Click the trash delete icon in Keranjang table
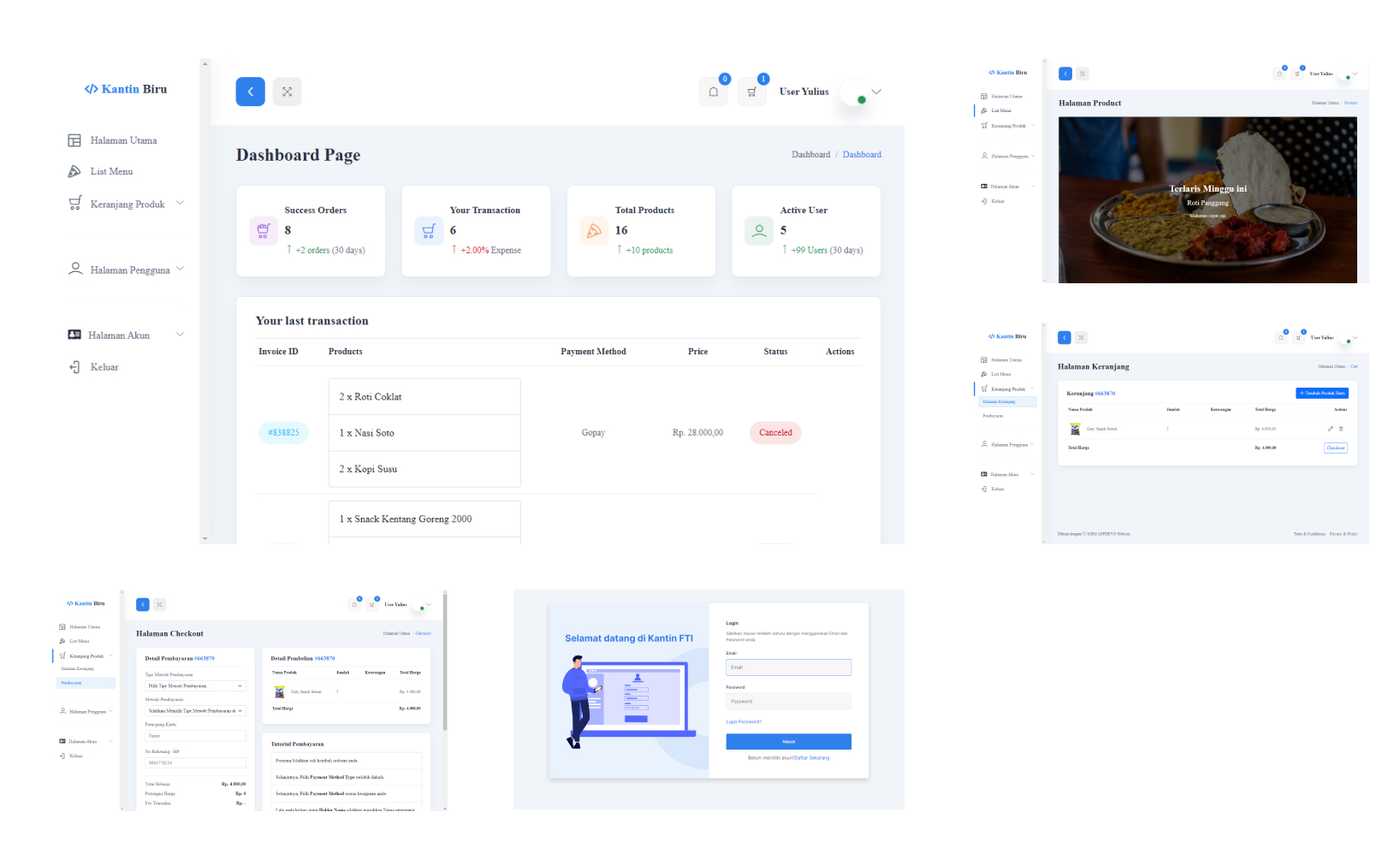Image resolution: width=1400 pixels, height=860 pixels. click(1341, 429)
